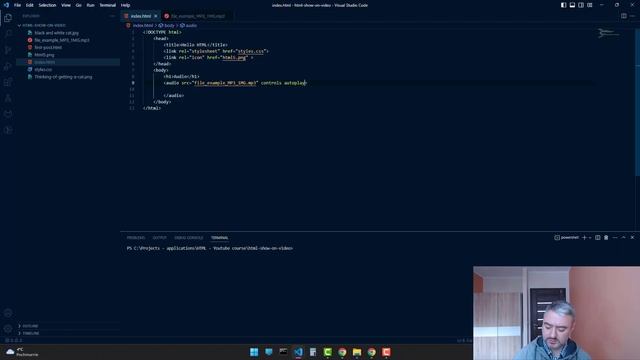Click the red Camtasia taskbar icon
The width and height of the screenshot is (640, 360).
pos(386,352)
